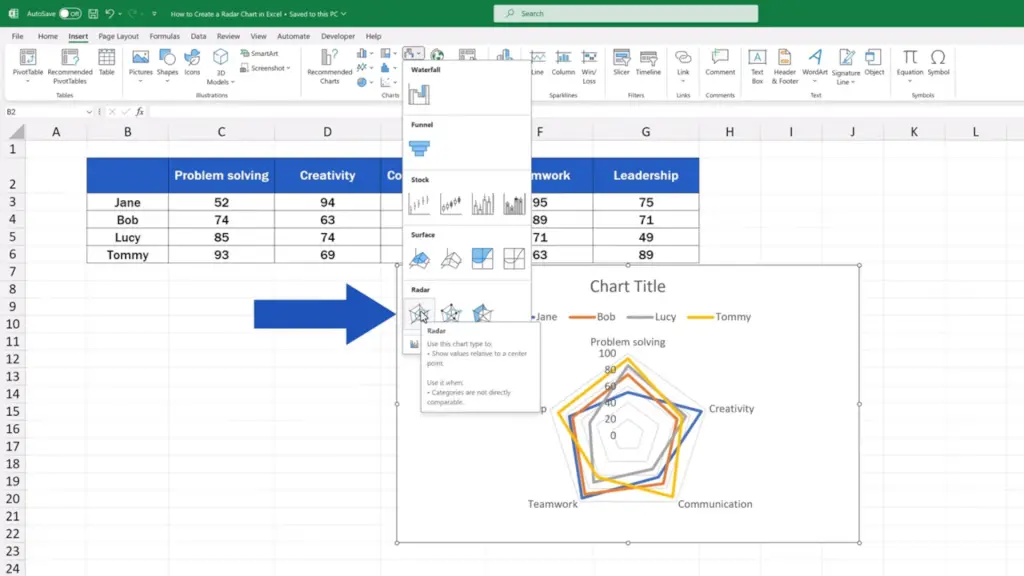Choose the Filled Radar chart type
This screenshot has width=1024, height=576.
(482, 314)
